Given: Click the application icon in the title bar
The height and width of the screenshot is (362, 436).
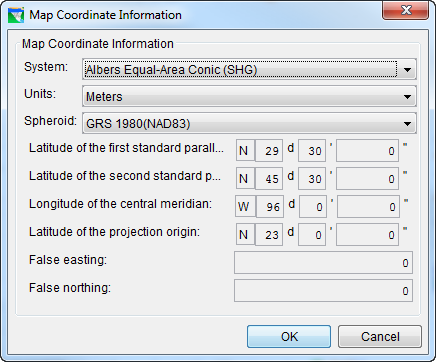Looking at the screenshot, I should point(16,15).
